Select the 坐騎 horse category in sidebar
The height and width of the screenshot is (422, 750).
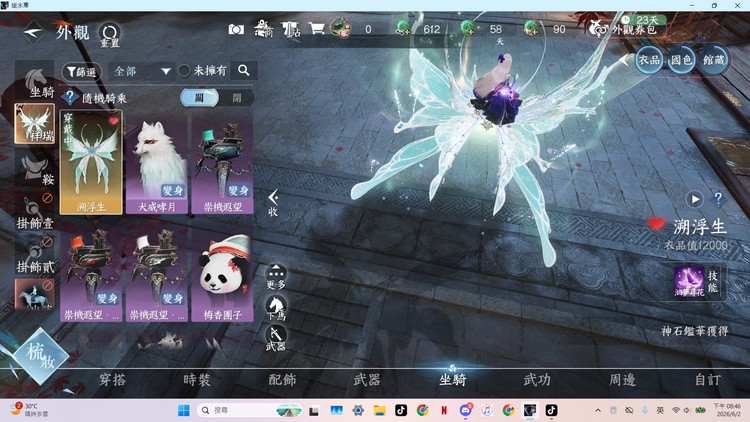tap(35, 82)
